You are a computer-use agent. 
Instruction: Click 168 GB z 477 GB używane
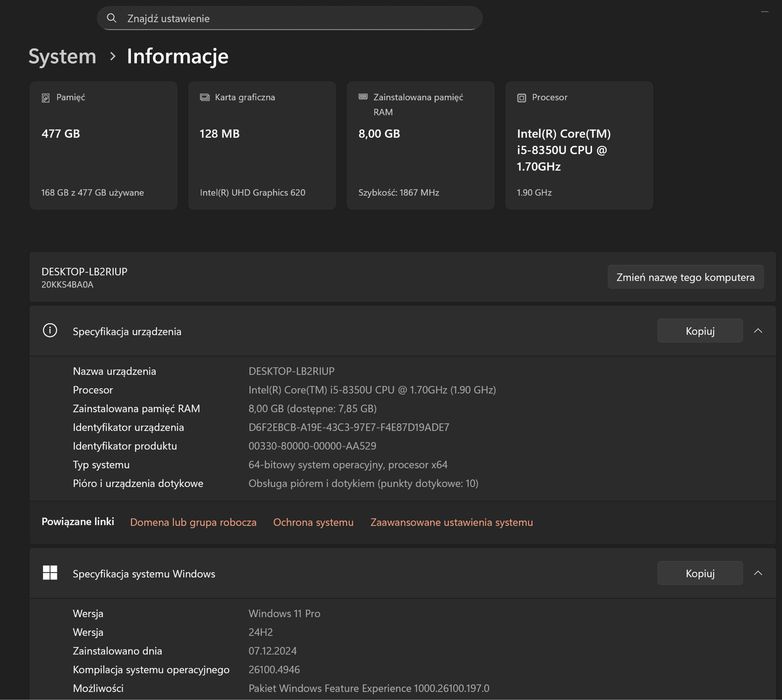(x=92, y=192)
